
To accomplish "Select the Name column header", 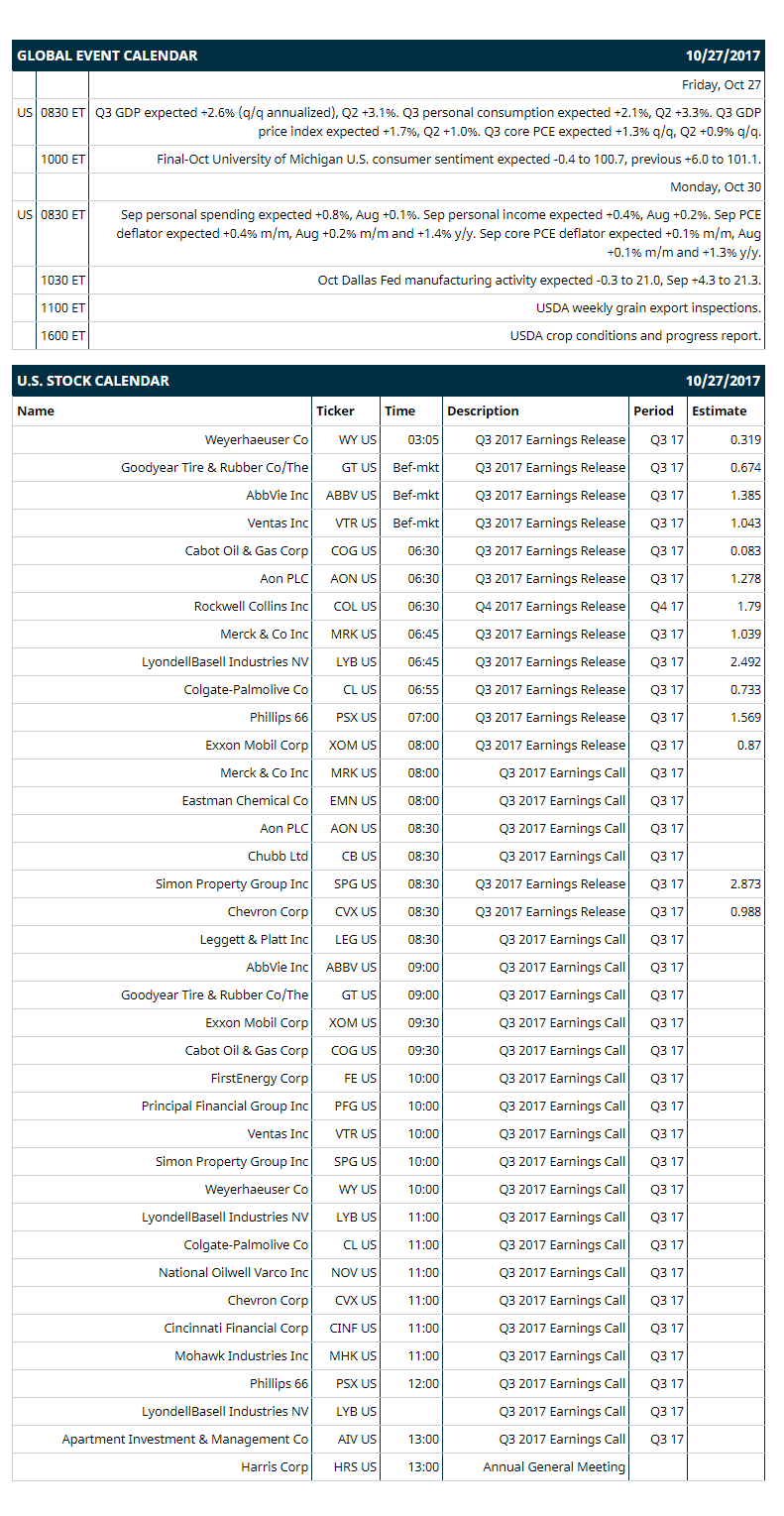I will [36, 410].
